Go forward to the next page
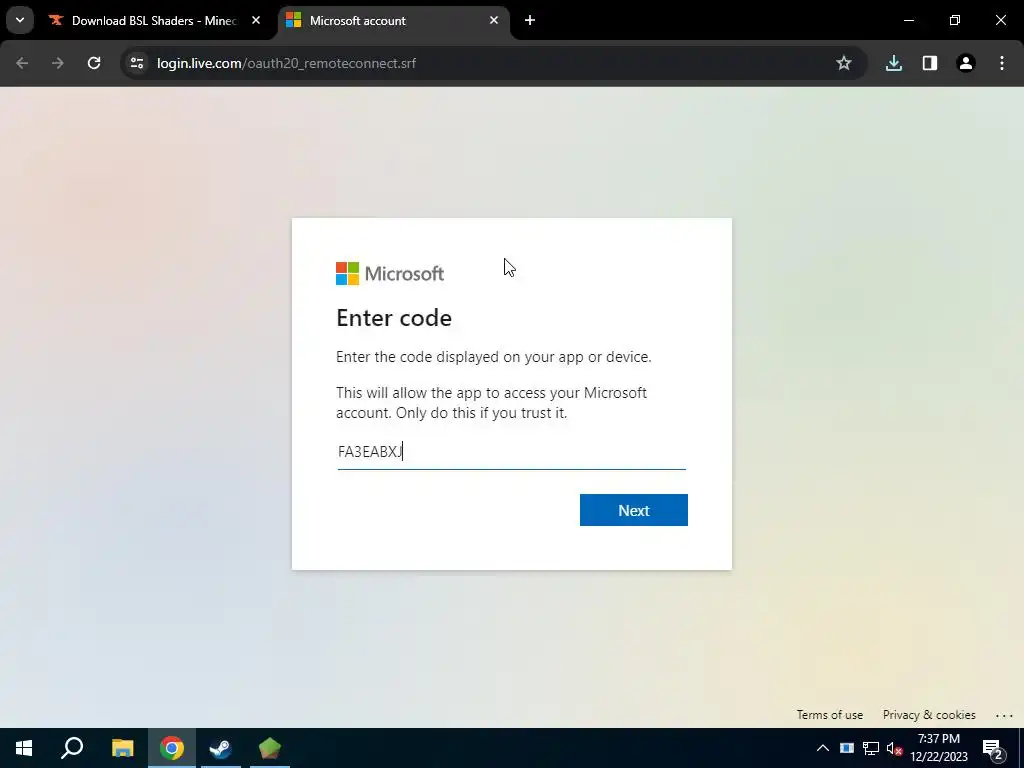 click(x=58, y=63)
